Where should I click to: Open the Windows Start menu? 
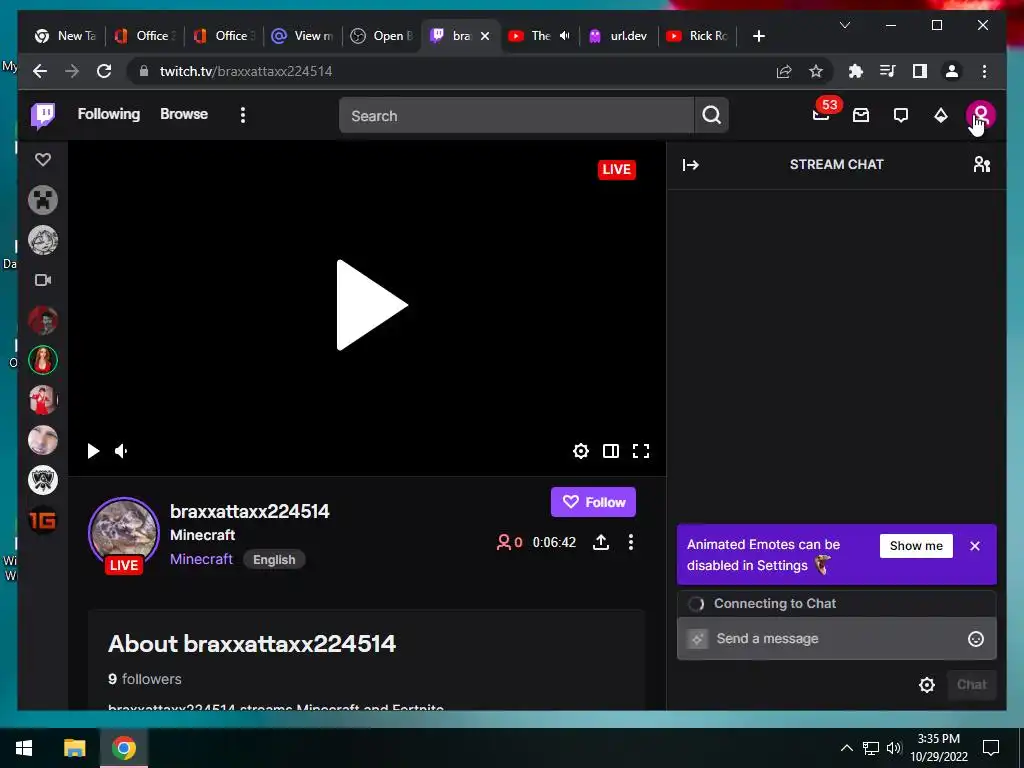point(24,748)
